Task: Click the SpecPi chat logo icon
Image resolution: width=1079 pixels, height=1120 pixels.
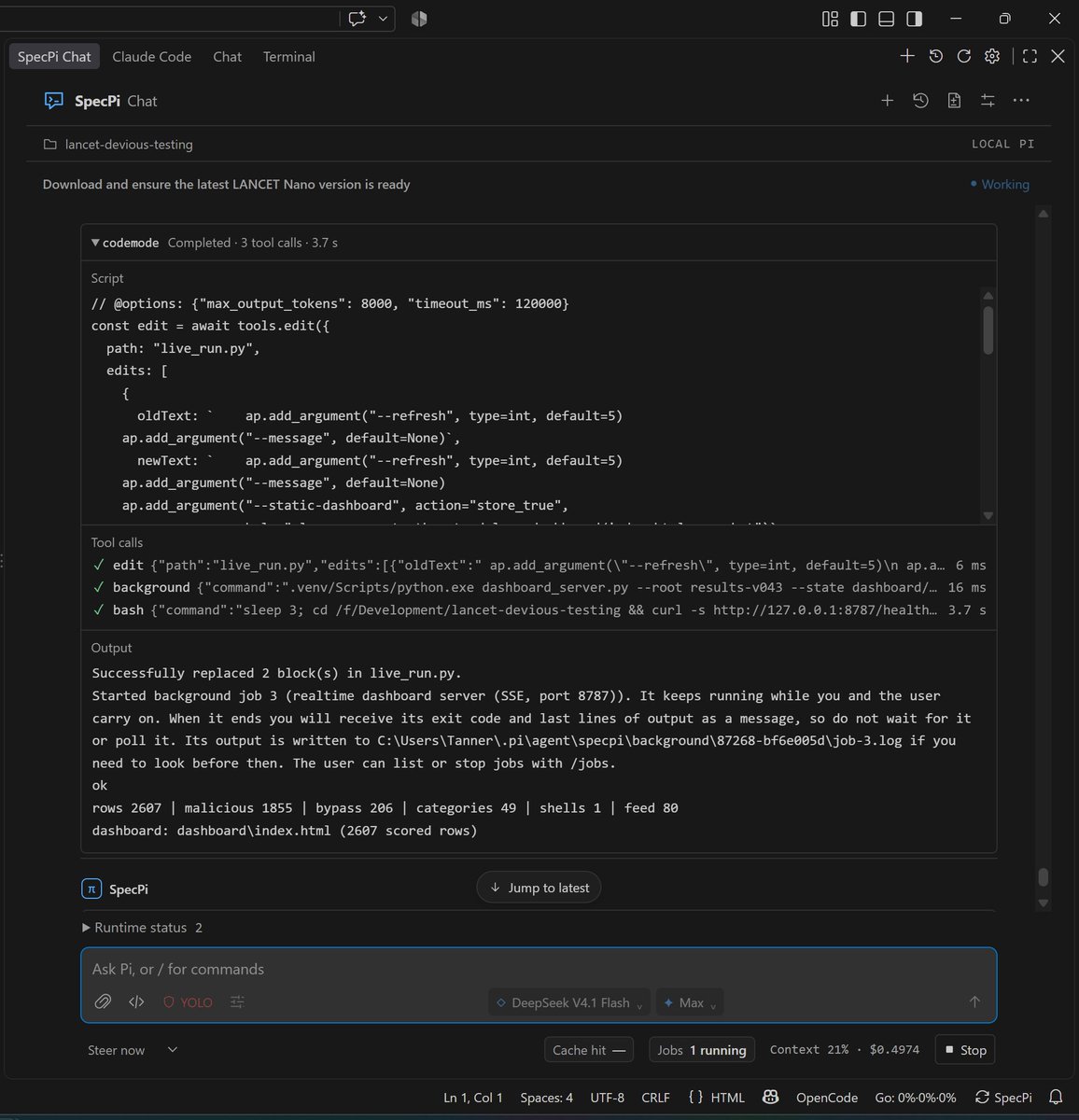Action: click(54, 101)
